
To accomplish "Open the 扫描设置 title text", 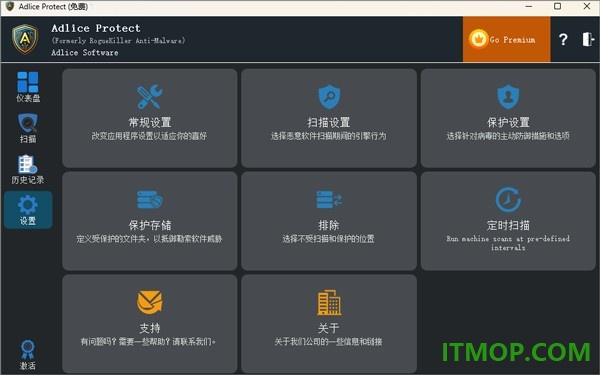I will point(329,122).
